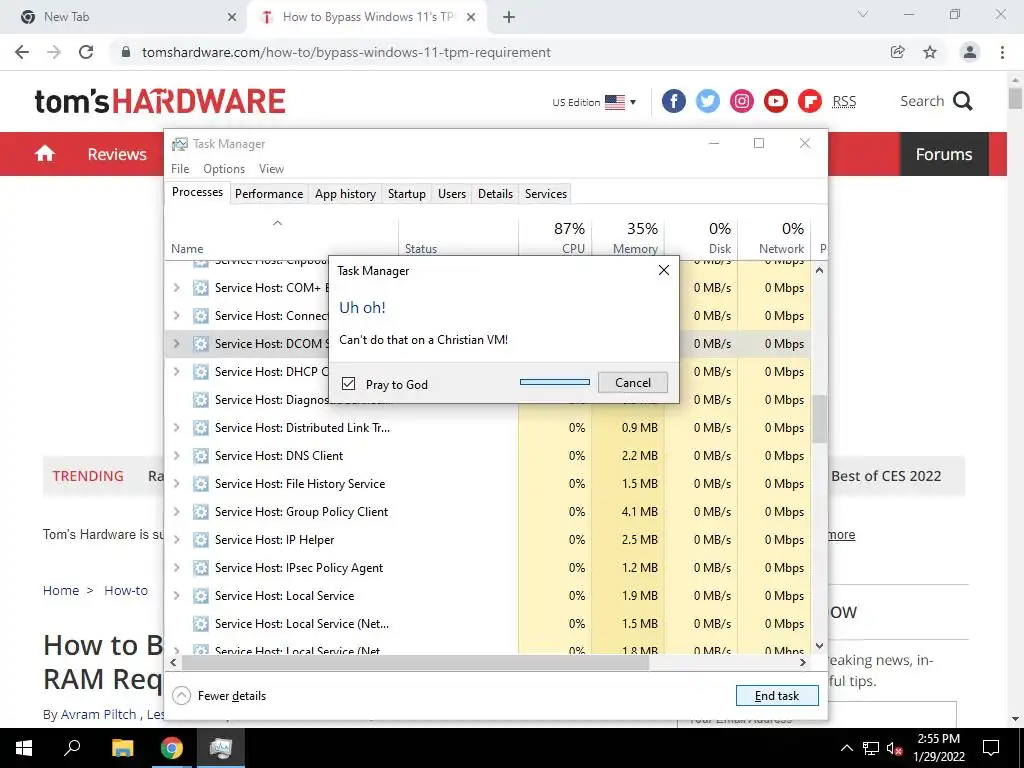Open Chrome profile avatar
The image size is (1024, 768).
970,52
